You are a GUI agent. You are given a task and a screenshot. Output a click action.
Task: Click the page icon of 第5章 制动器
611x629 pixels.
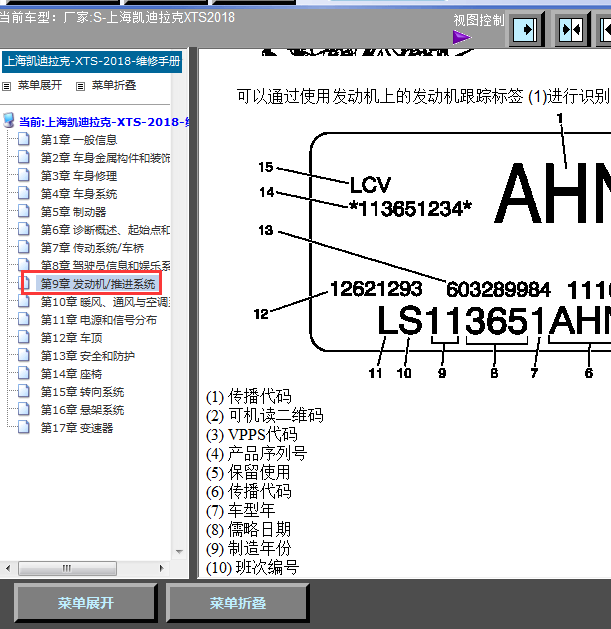(x=24, y=211)
